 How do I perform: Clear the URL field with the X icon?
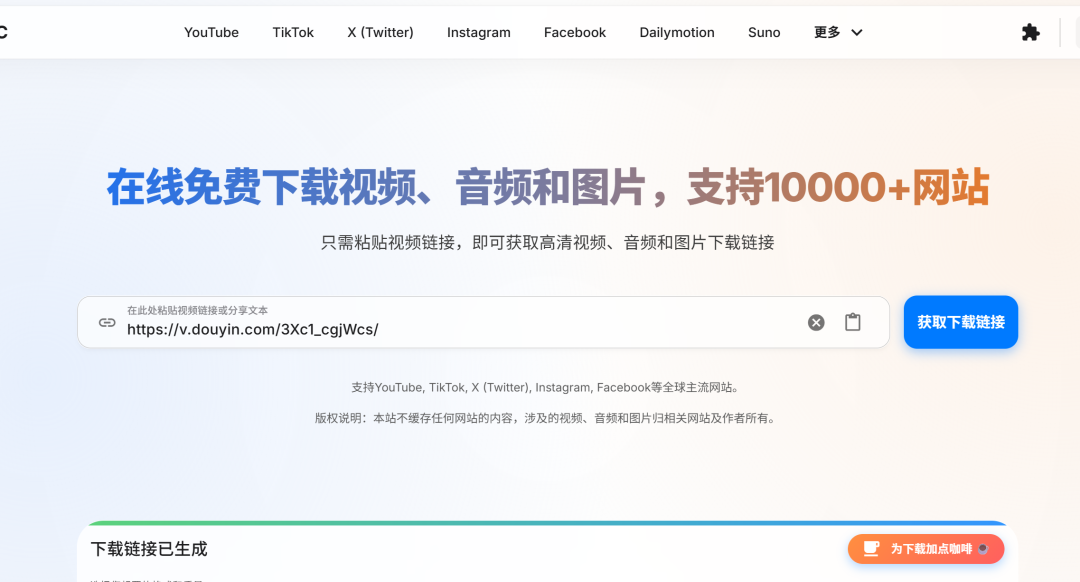coord(816,322)
